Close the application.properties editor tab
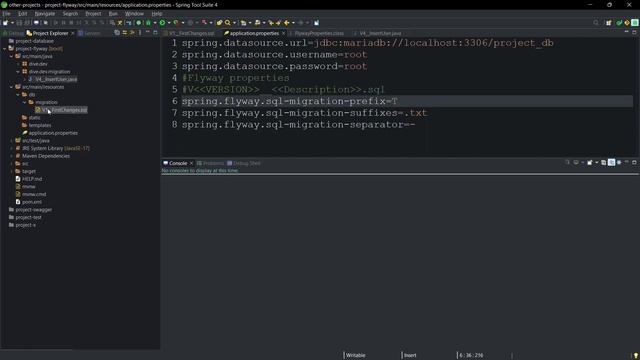 tap(283, 33)
